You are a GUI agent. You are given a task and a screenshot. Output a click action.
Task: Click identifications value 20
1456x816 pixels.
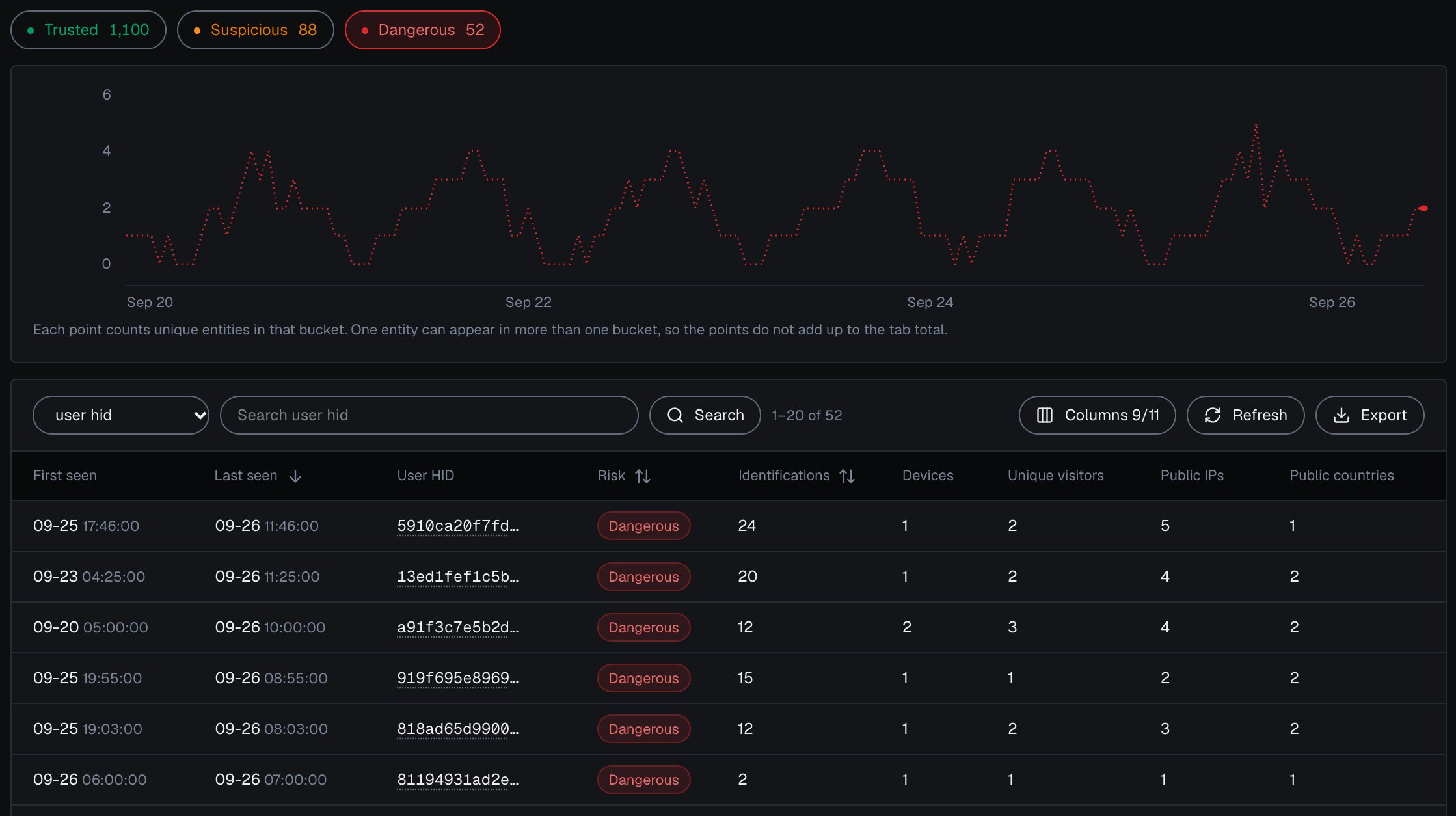coord(748,577)
